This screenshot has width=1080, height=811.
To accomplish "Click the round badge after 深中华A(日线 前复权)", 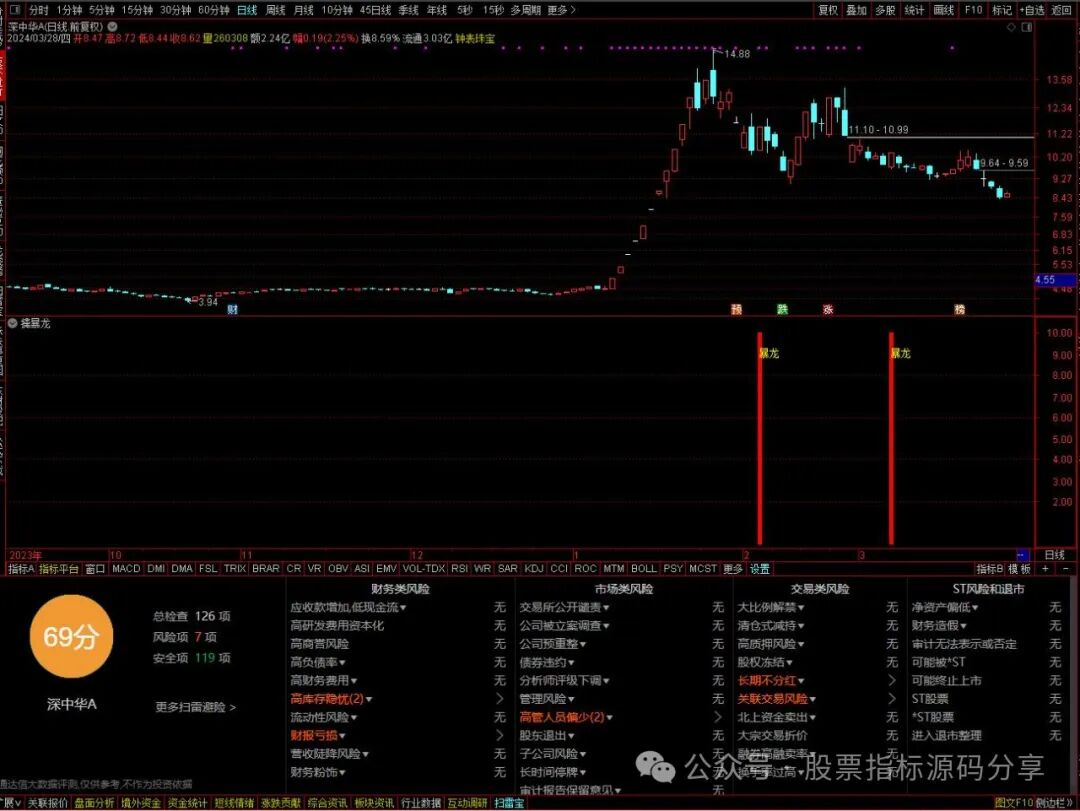I will tap(112, 27).
